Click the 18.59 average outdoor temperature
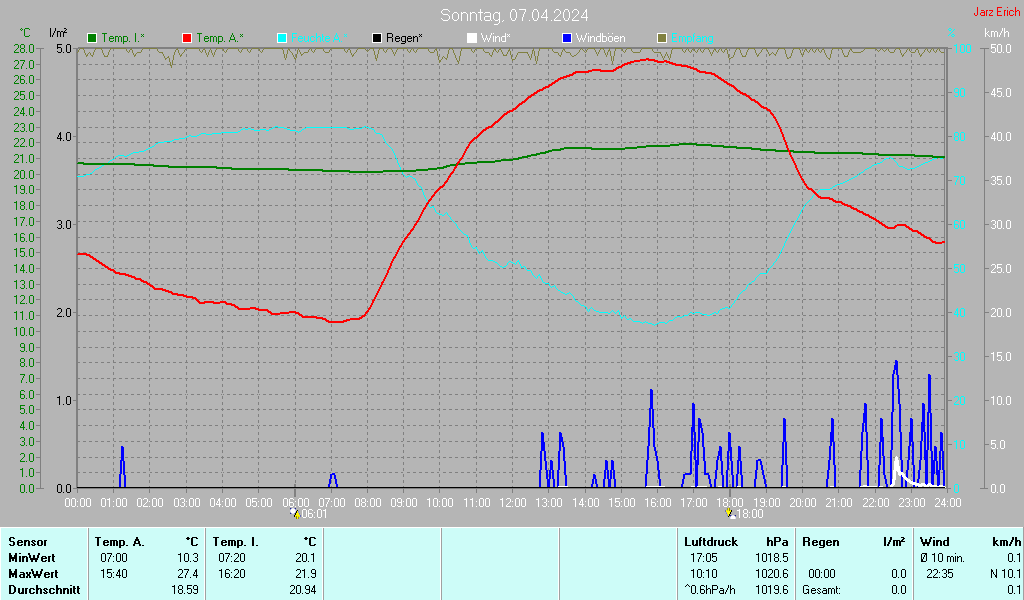The height and width of the screenshot is (600, 1024). point(185,590)
